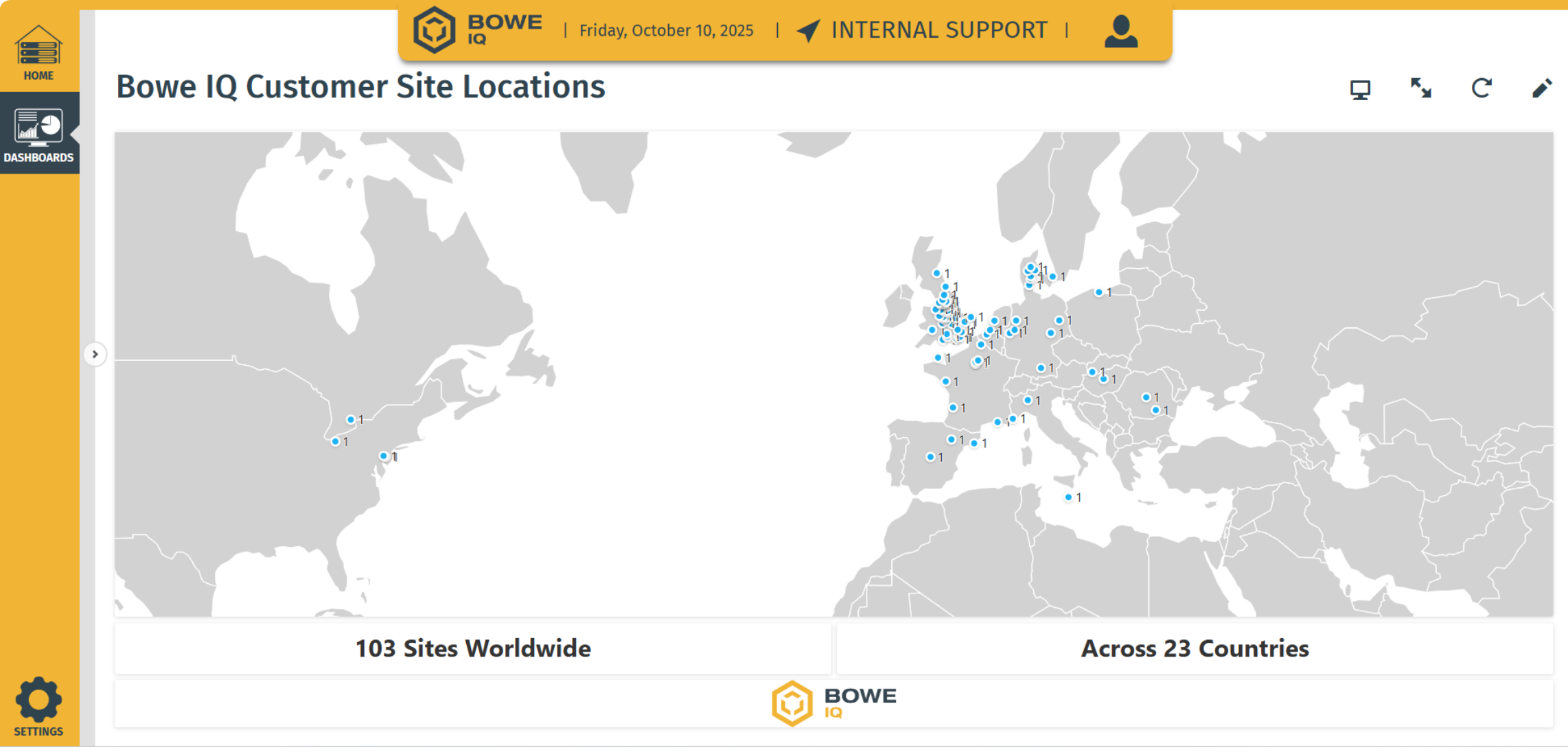This screenshot has height=754, width=1568.
Task: Enter fullscreen with expand arrows icon
Action: pos(1420,89)
